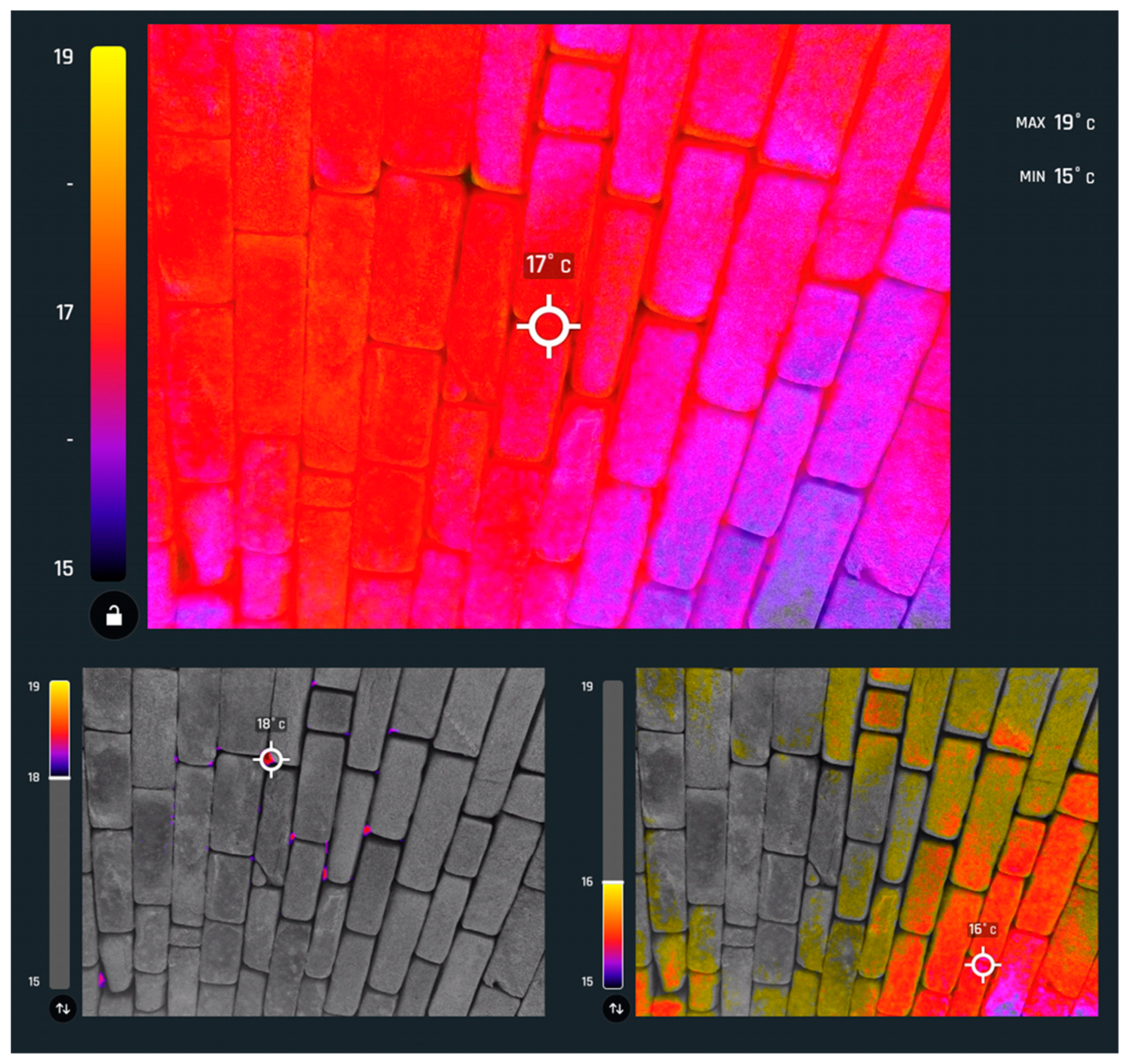Select the crosshair spot meter in main image
The image size is (1128, 1064).
click(x=549, y=326)
